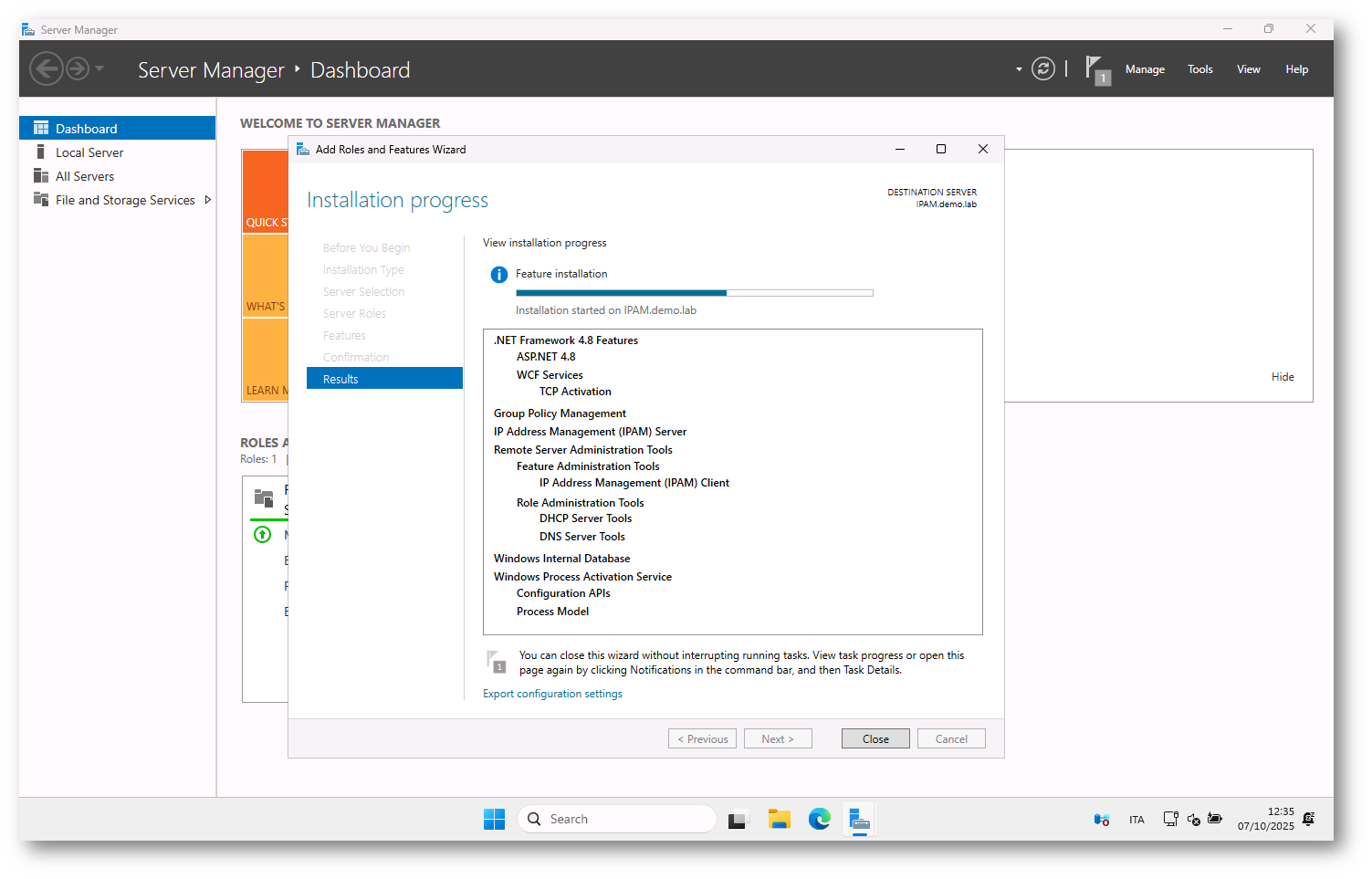Click the Export configuration settings link
This screenshot has height=879, width=1372.
[x=552, y=694]
